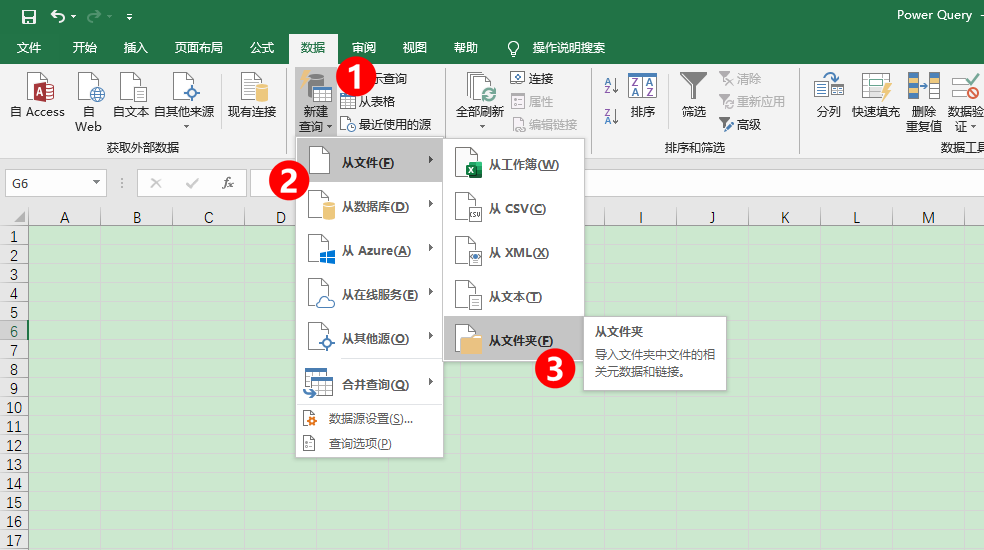Sort ascending A to Z

[611, 85]
